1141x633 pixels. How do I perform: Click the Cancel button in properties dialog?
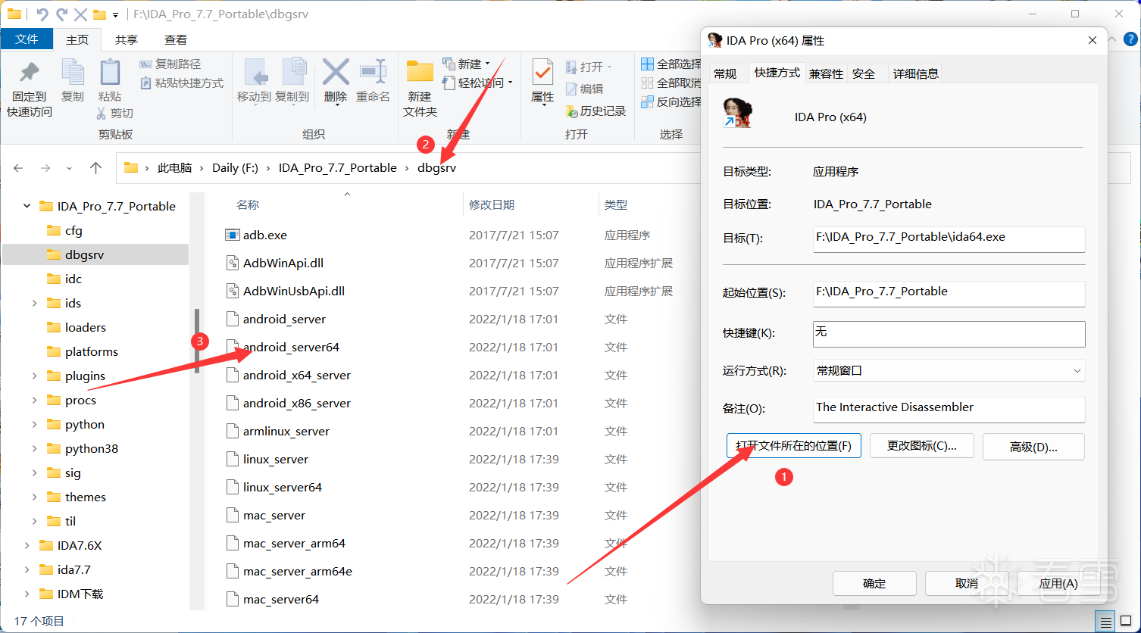pos(966,584)
